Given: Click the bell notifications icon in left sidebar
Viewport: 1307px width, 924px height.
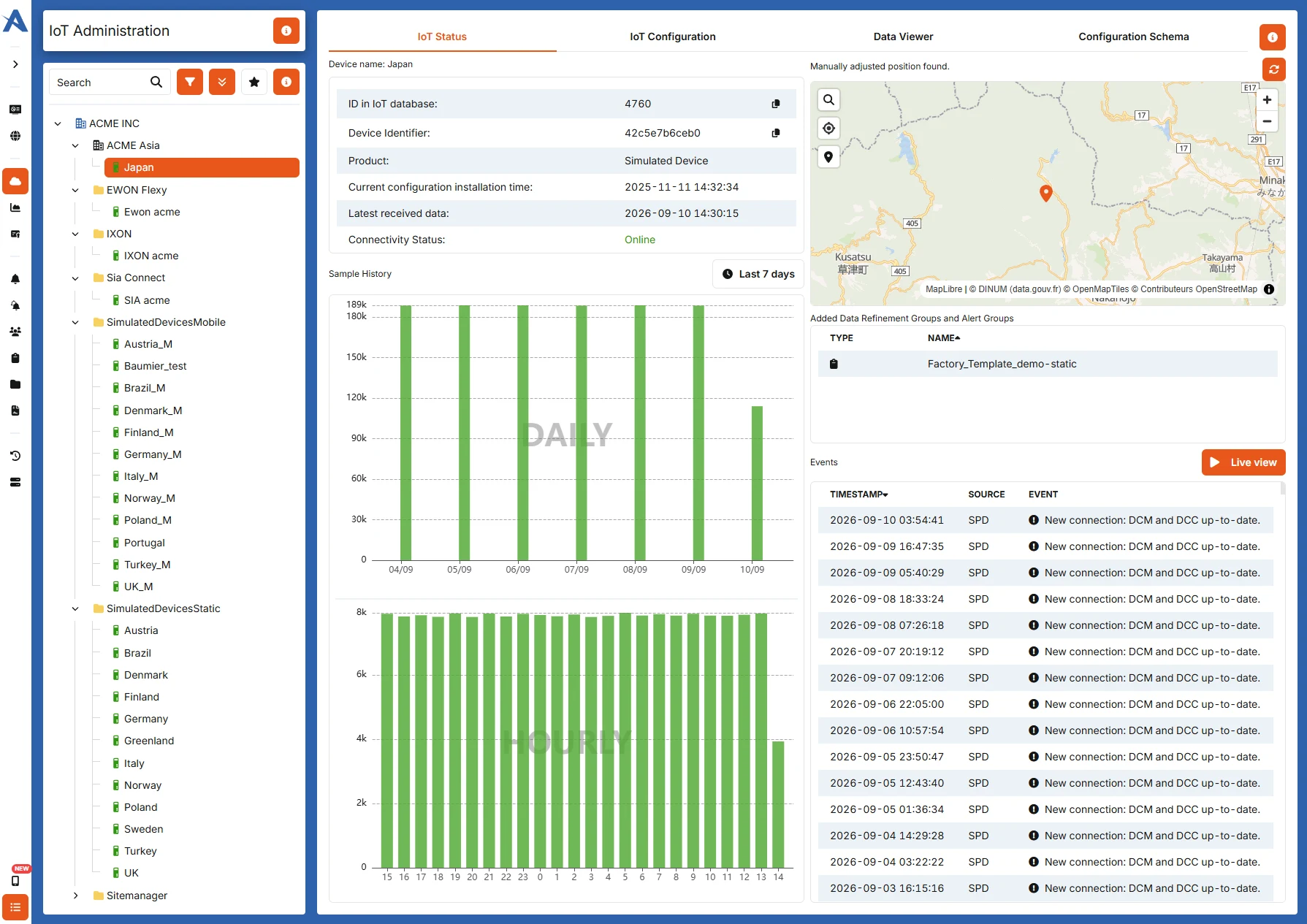Looking at the screenshot, I should tap(15, 279).
